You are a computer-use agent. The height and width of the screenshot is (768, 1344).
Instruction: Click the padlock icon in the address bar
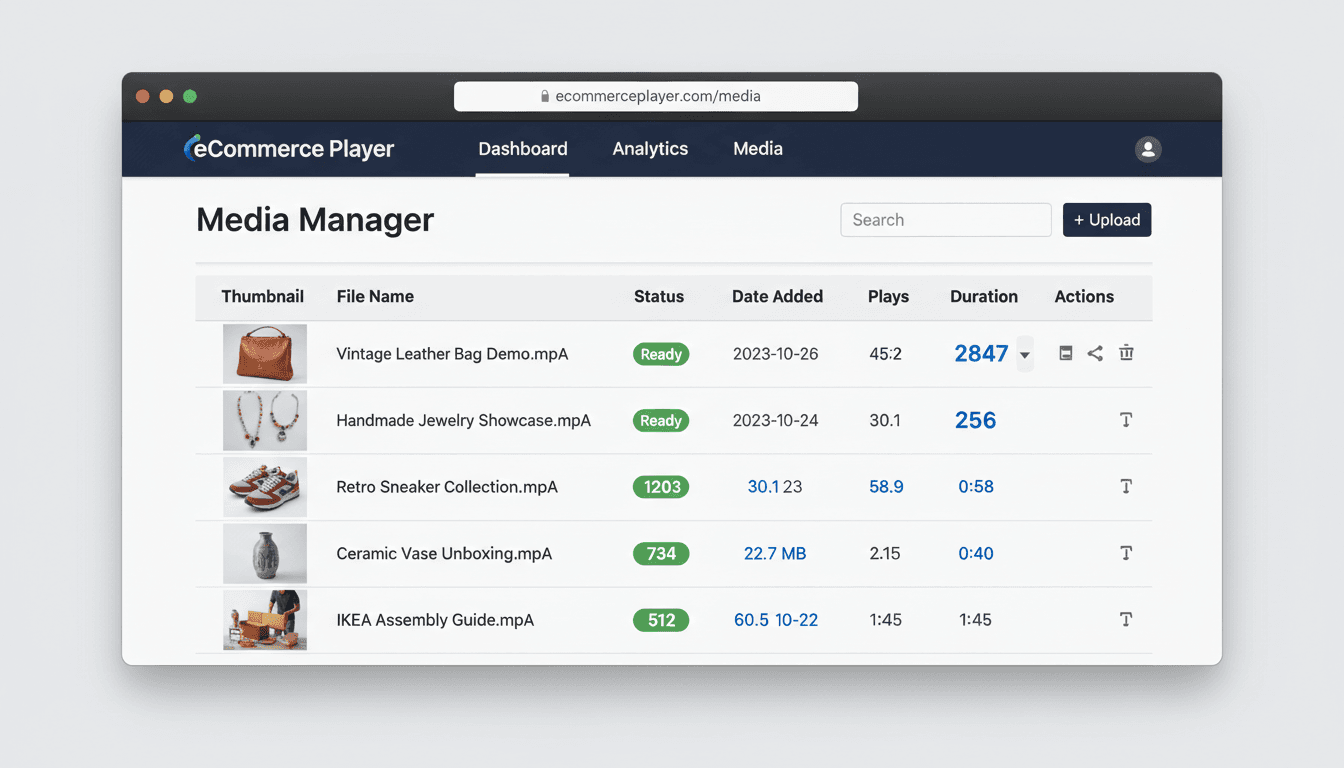point(545,96)
